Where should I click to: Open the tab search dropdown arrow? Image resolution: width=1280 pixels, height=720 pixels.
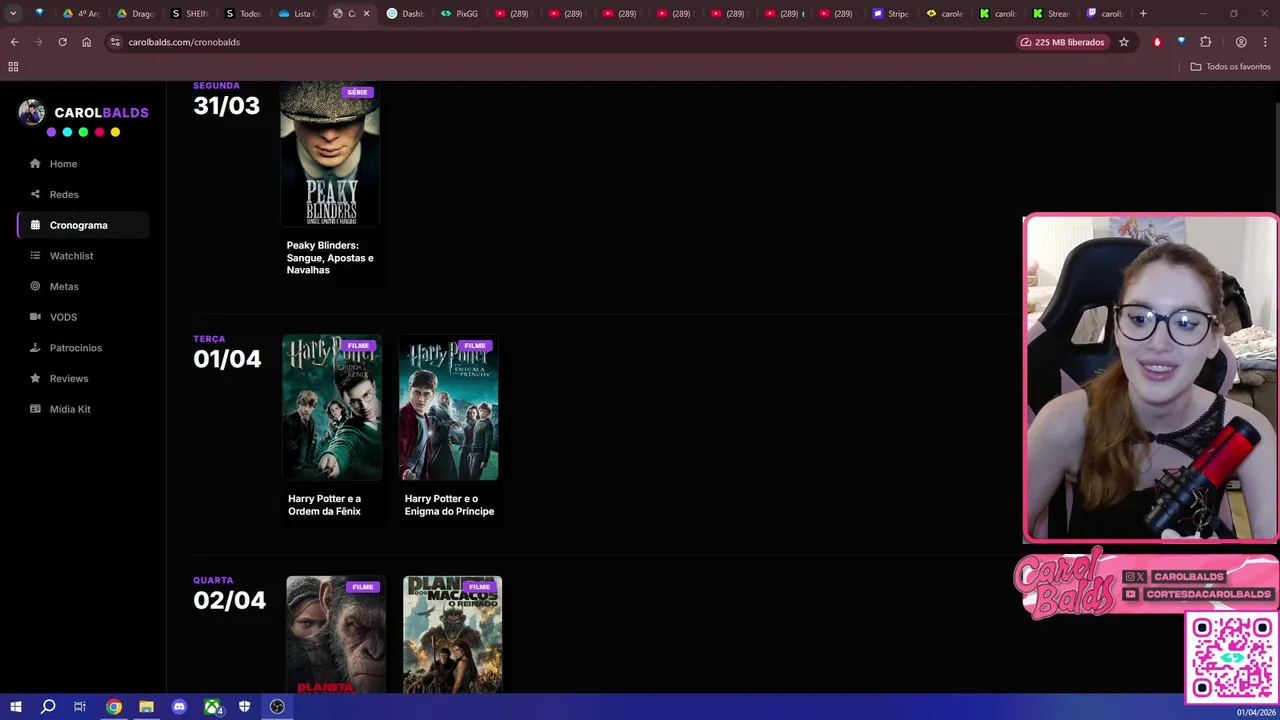coord(13,14)
